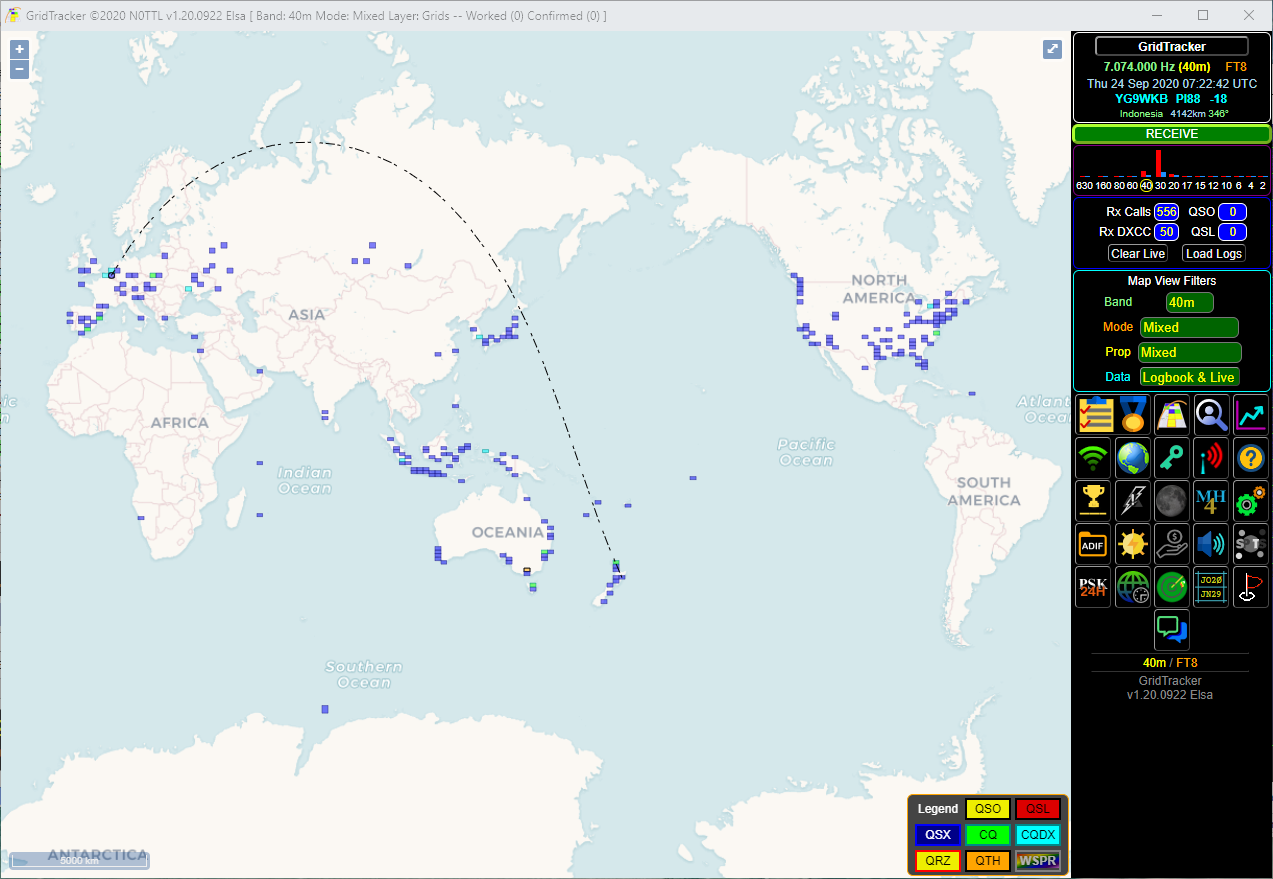The height and width of the screenshot is (879, 1273).
Task: Open the PSK 24H reports icon
Action: (1094, 588)
